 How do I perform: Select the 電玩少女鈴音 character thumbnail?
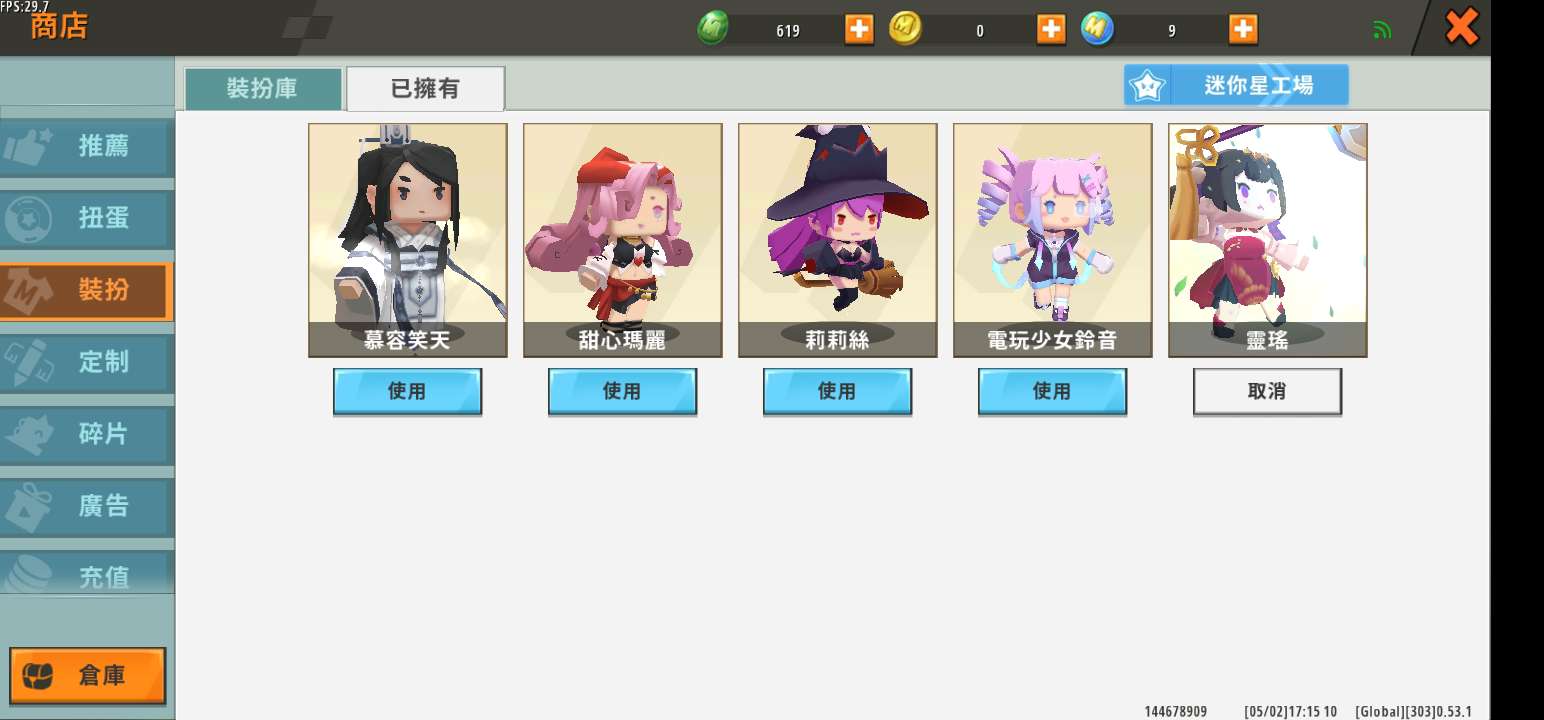pos(1052,240)
